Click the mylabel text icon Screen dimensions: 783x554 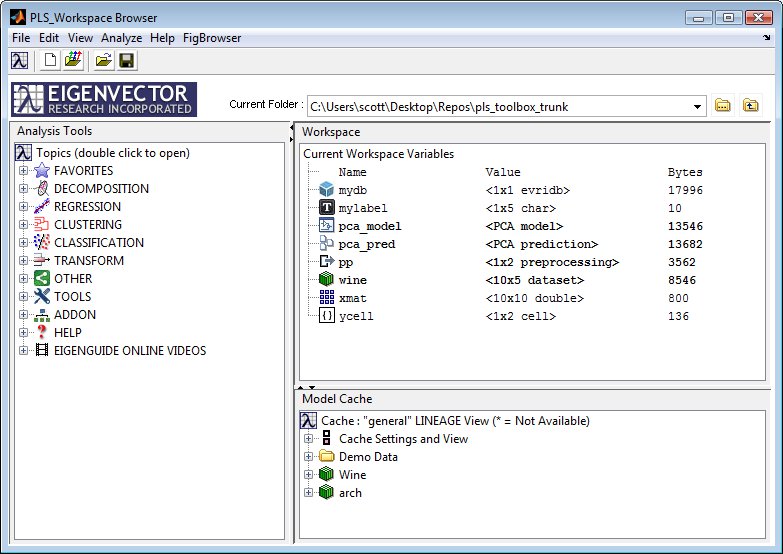click(x=327, y=208)
